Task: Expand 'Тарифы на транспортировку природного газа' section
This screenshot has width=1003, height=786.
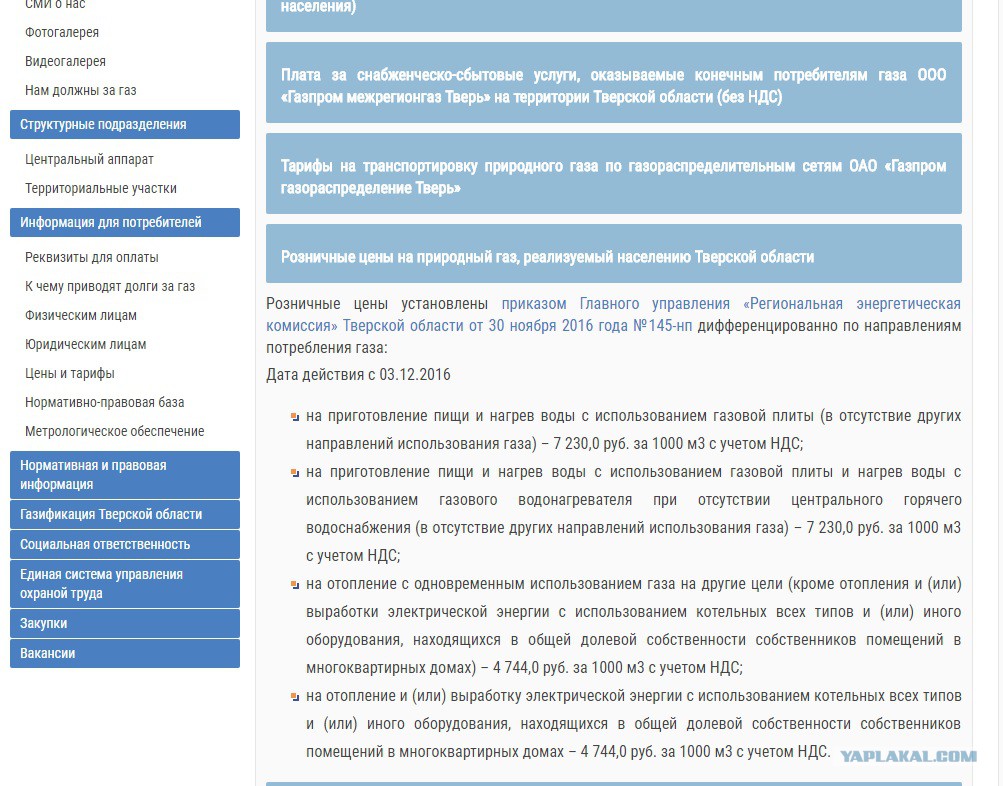Action: 613,173
